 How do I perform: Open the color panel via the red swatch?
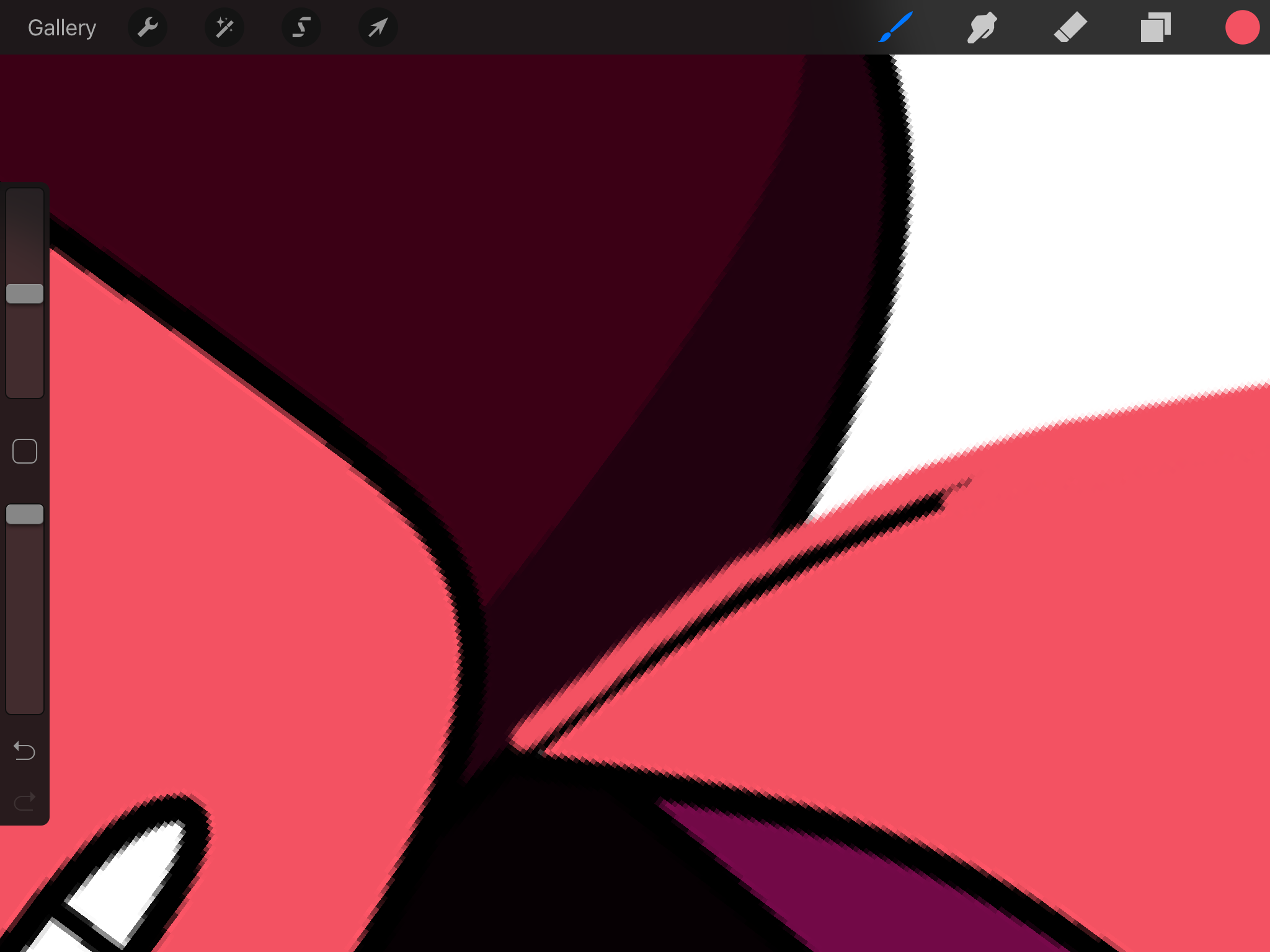[1242, 27]
